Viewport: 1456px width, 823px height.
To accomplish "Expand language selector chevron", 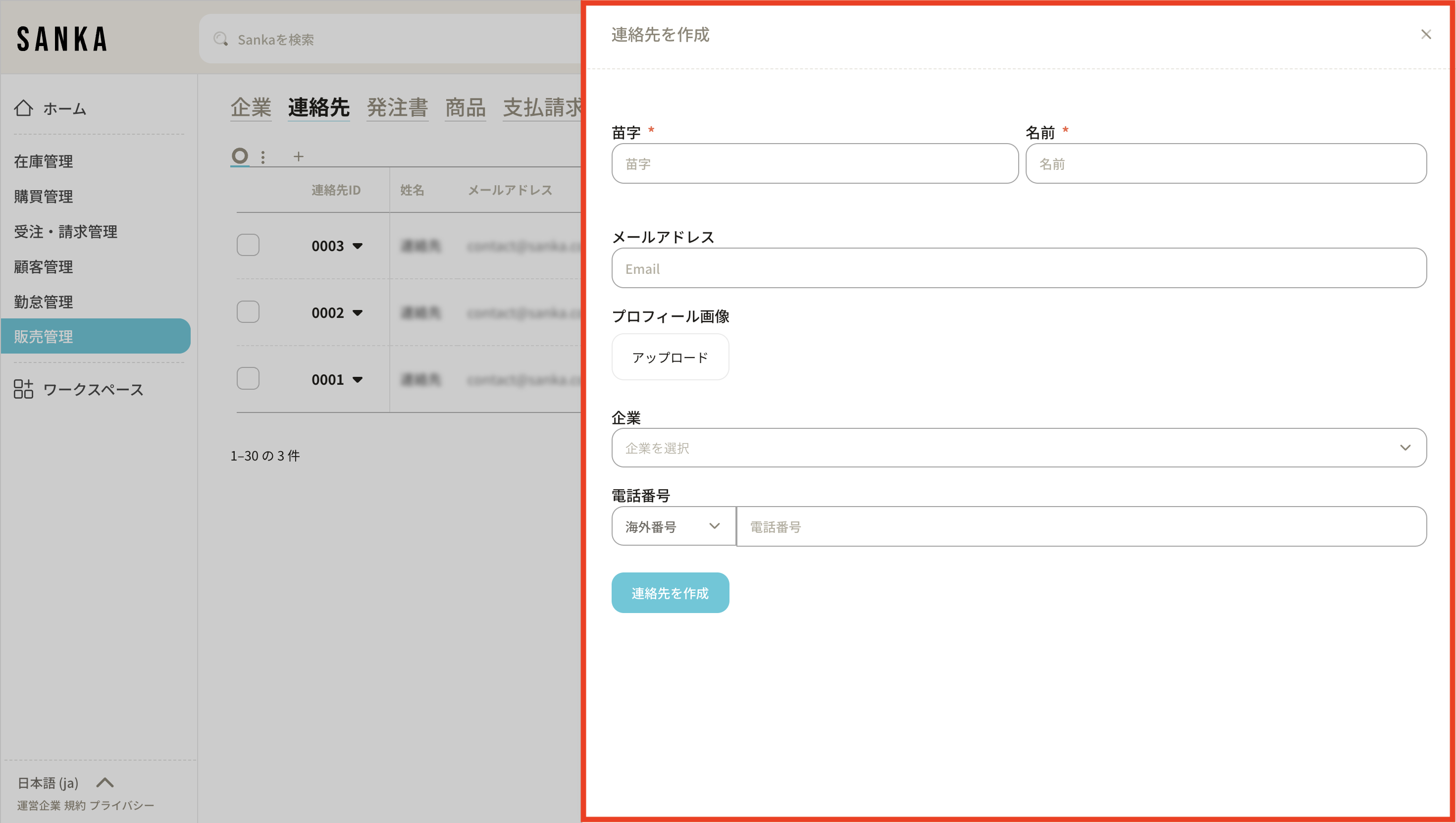I will [105, 782].
